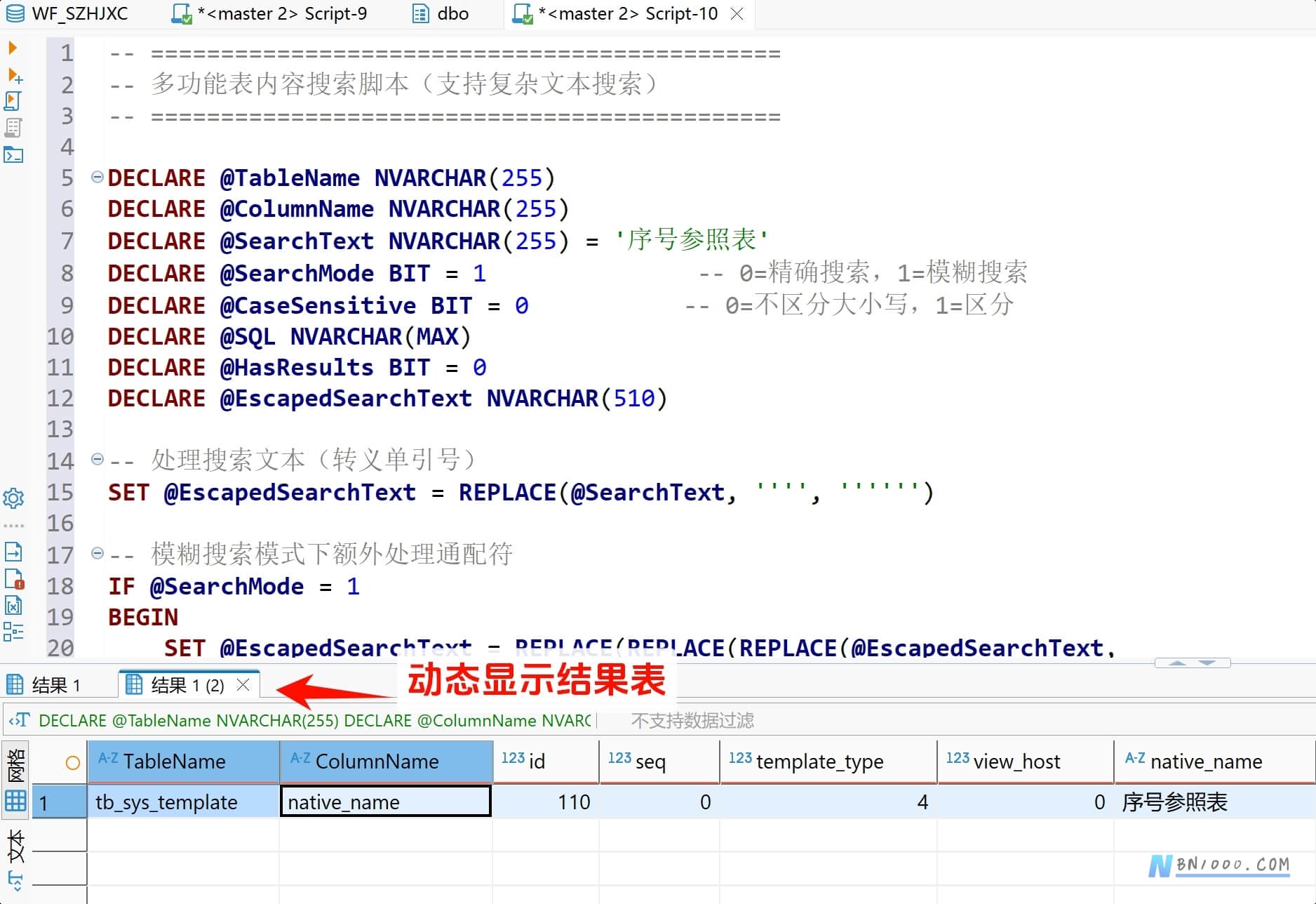Select the native_name cell in row 1
Screen dimensions: 1316x904
coord(386,802)
